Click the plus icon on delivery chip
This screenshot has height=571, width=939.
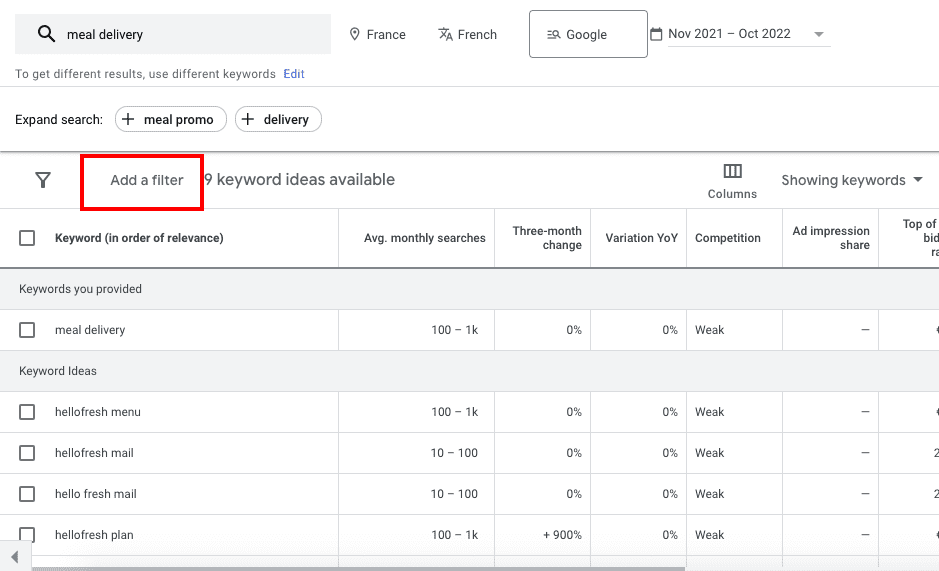point(247,119)
